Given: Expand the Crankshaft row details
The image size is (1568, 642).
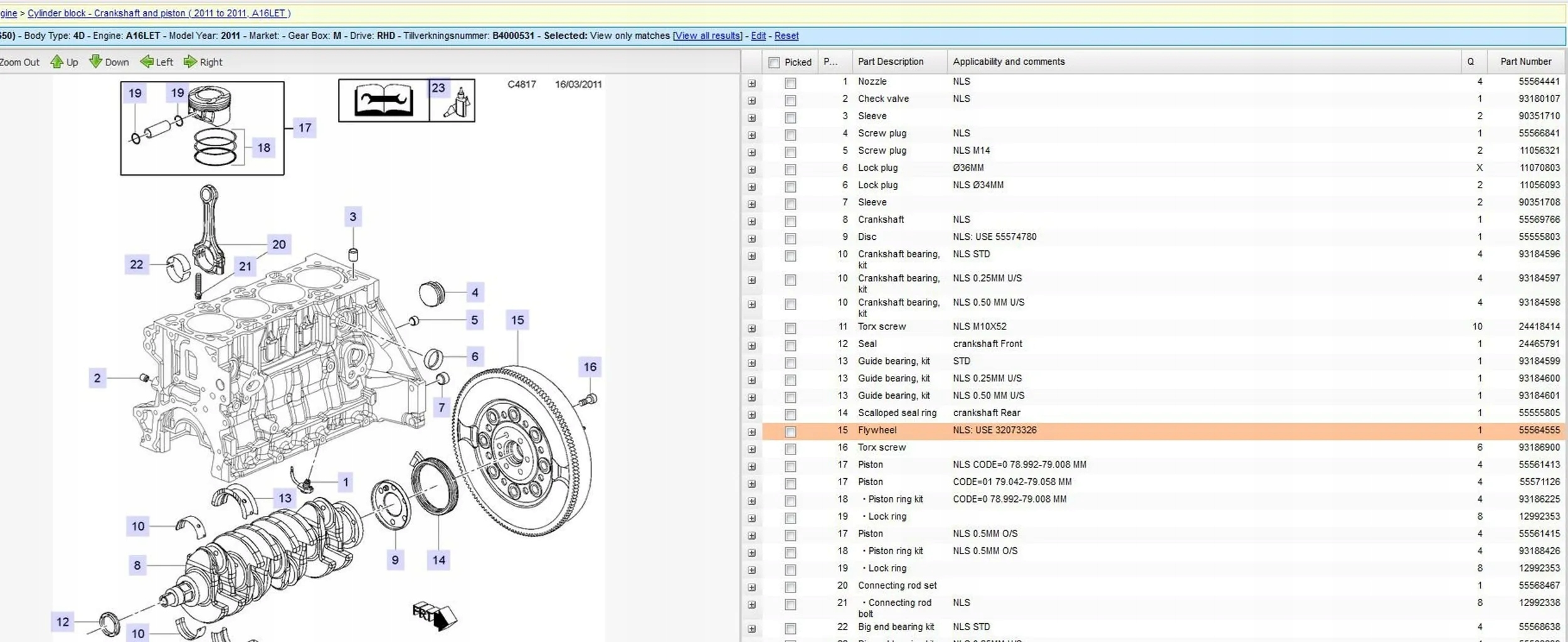Looking at the screenshot, I should (x=751, y=222).
